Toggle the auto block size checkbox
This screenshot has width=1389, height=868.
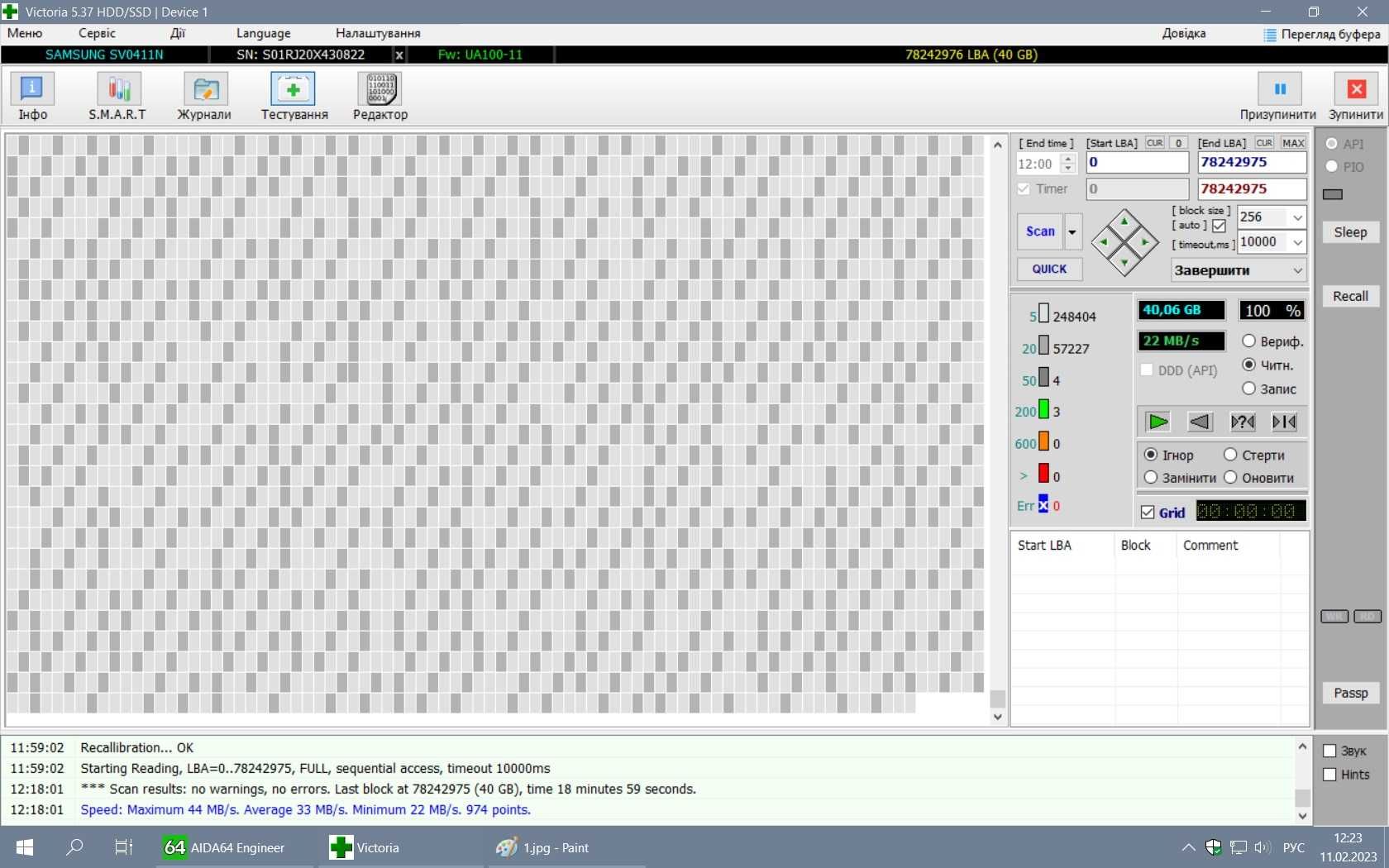click(x=1219, y=226)
